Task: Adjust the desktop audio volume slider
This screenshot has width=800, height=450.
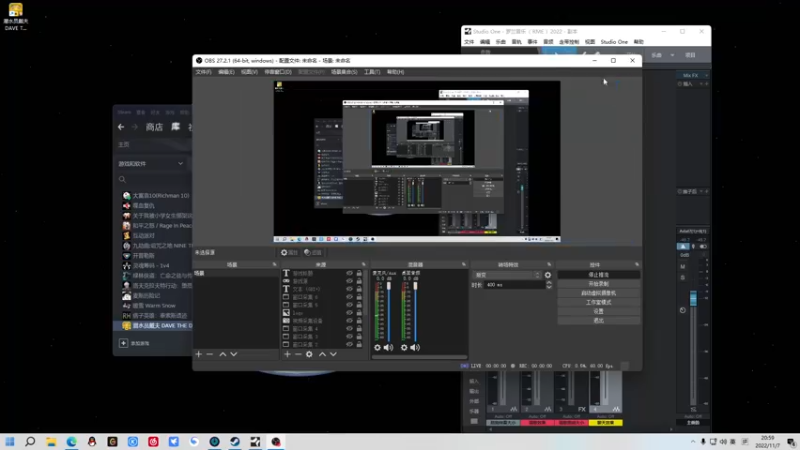Action: tap(415, 286)
